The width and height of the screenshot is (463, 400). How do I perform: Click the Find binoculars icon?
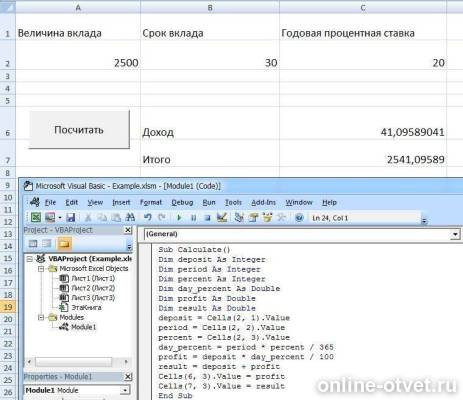(x=130, y=218)
